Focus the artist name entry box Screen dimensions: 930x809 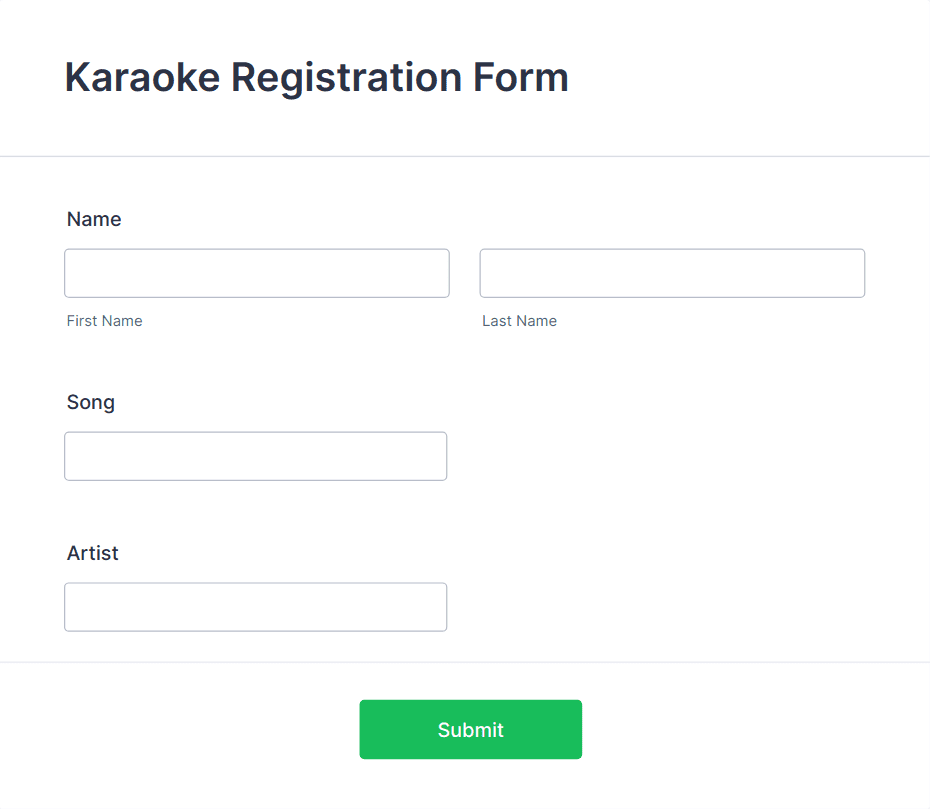click(255, 606)
